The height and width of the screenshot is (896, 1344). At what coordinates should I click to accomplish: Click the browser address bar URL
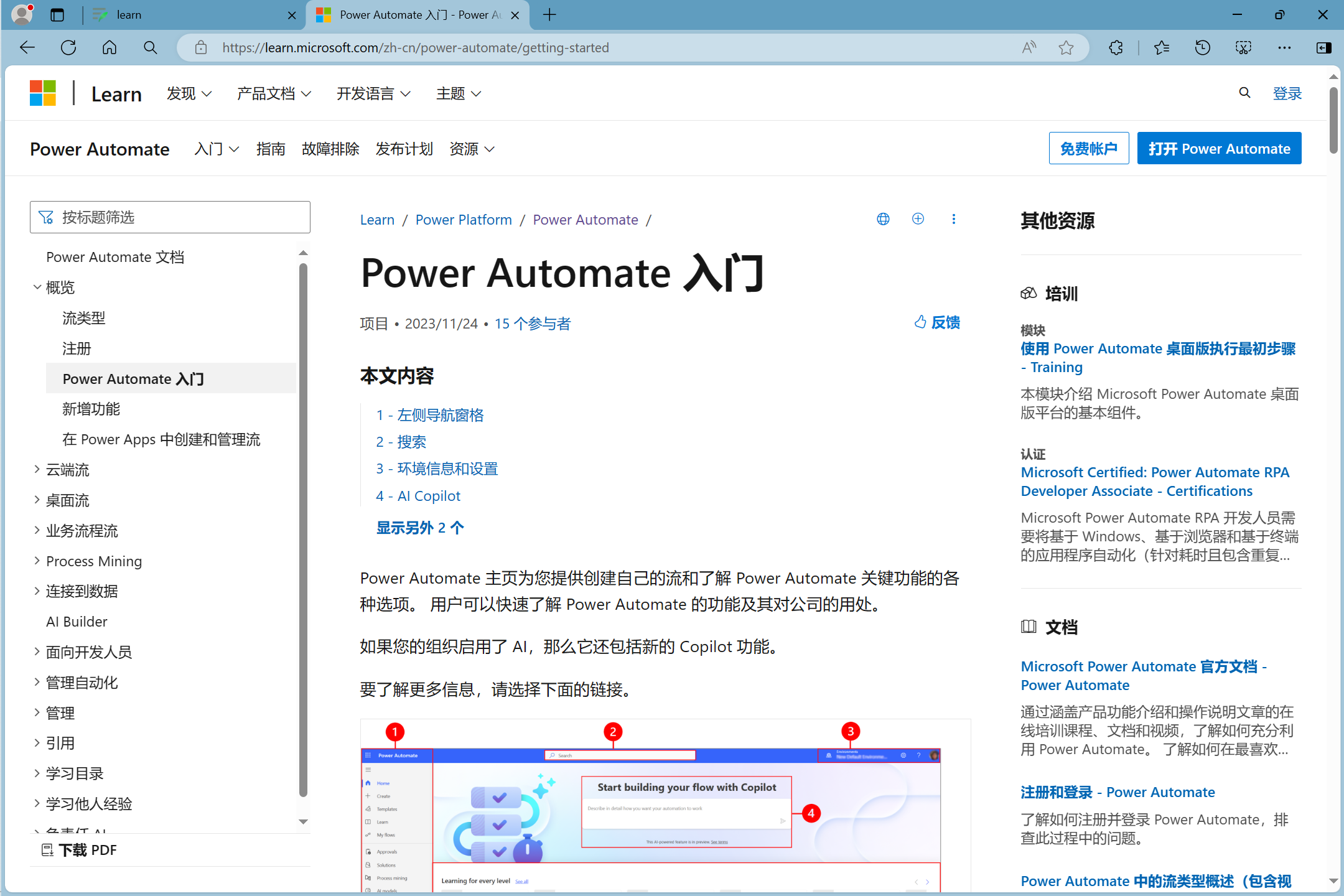coord(416,48)
